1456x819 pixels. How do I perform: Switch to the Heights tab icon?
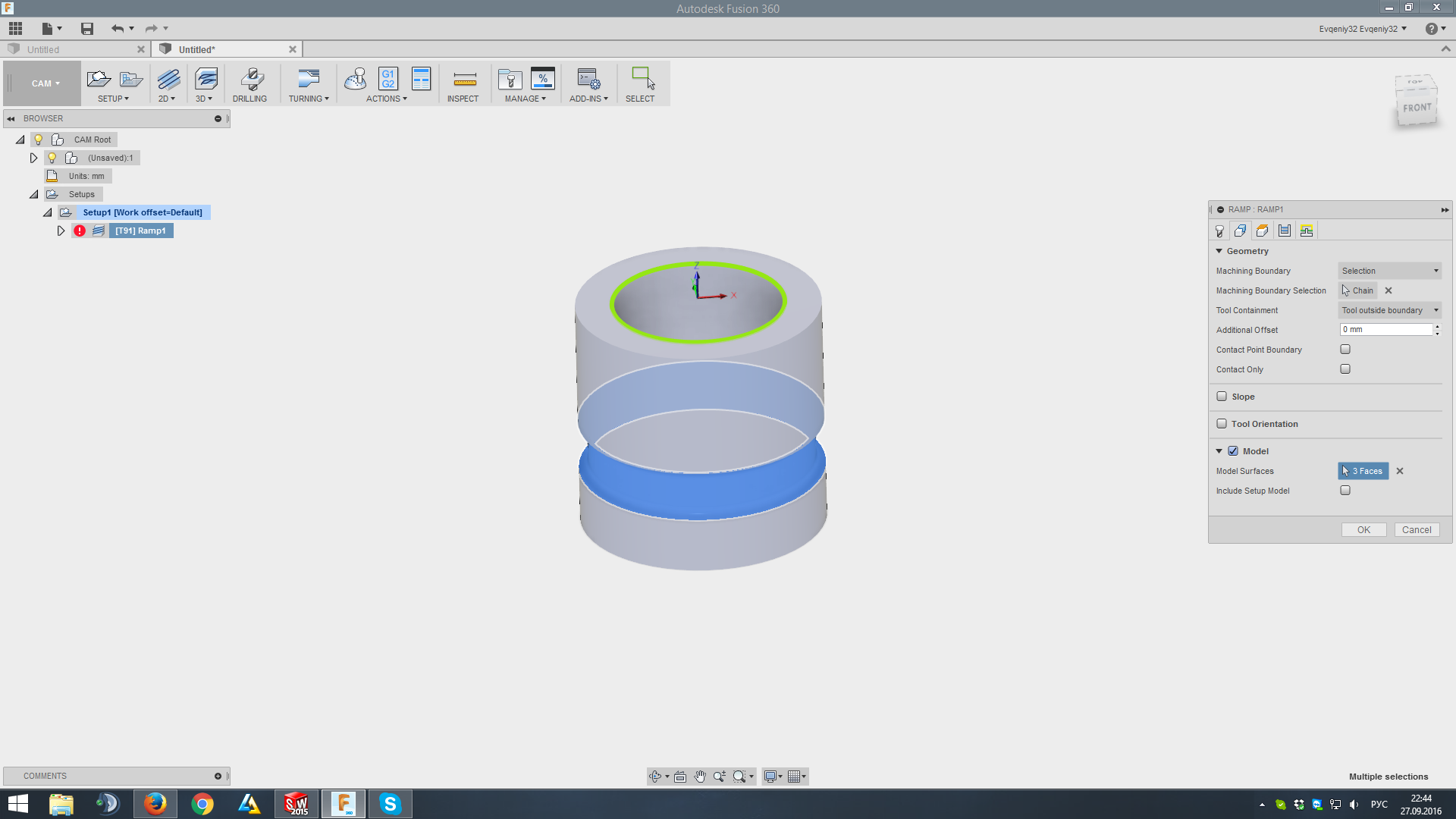point(1263,231)
